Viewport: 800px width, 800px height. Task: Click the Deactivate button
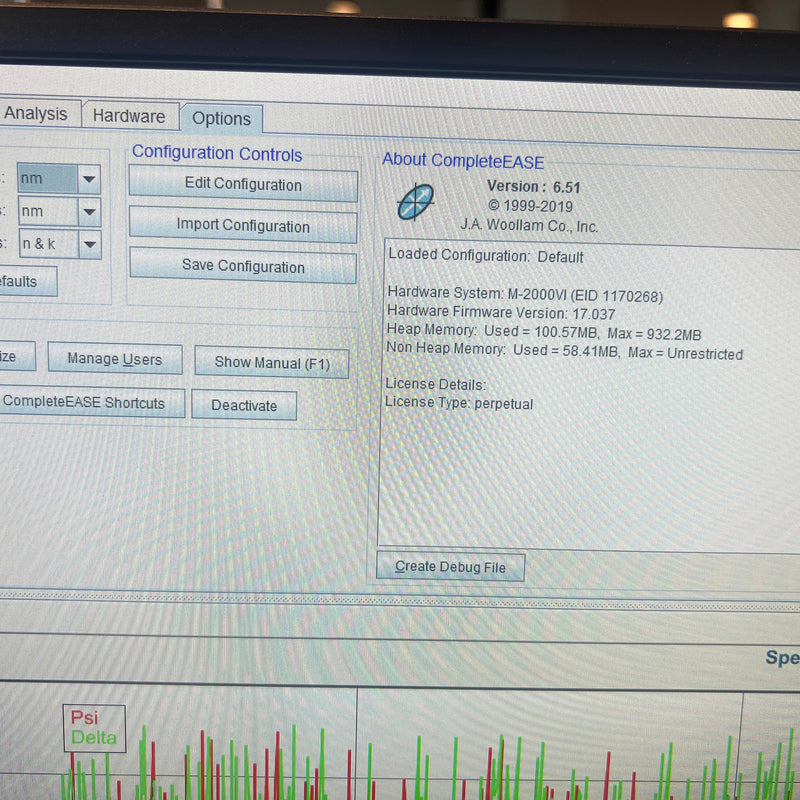coord(244,406)
